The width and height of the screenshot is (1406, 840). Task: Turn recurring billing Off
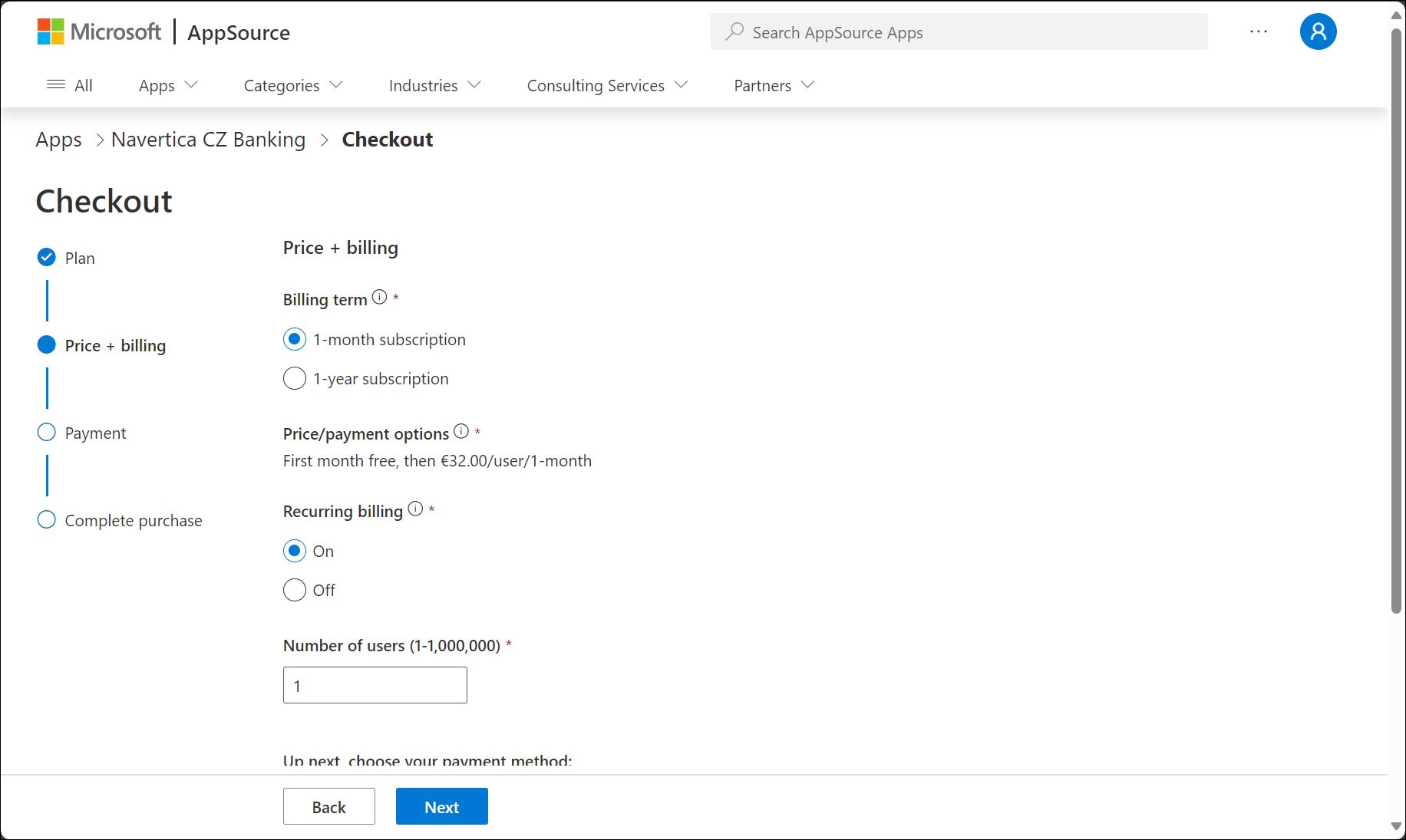tap(295, 590)
